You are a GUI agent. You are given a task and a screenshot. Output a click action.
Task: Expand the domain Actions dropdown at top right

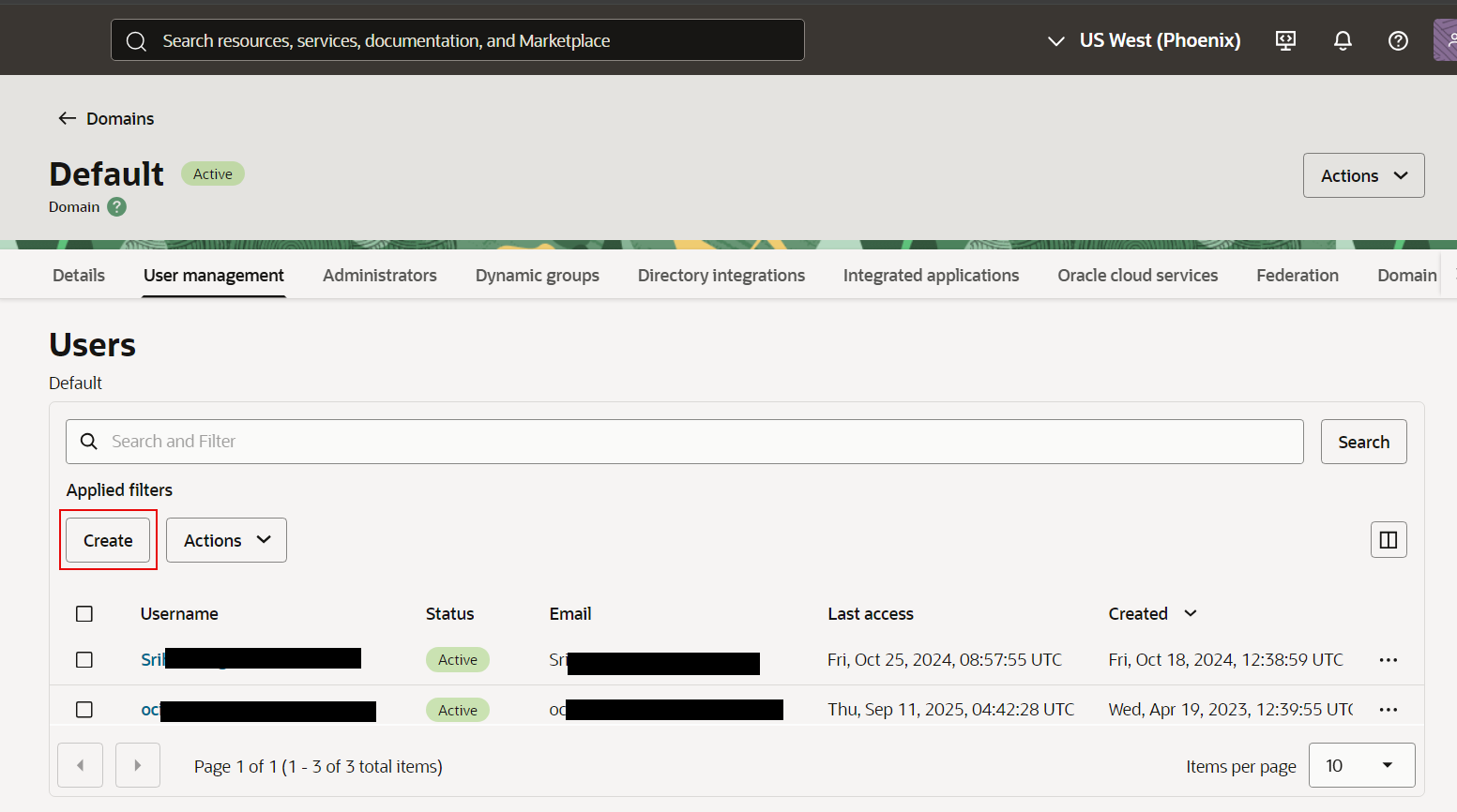(1363, 175)
